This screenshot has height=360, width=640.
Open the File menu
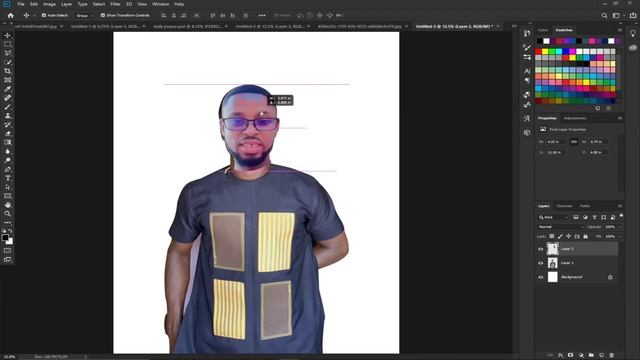coord(21,4)
